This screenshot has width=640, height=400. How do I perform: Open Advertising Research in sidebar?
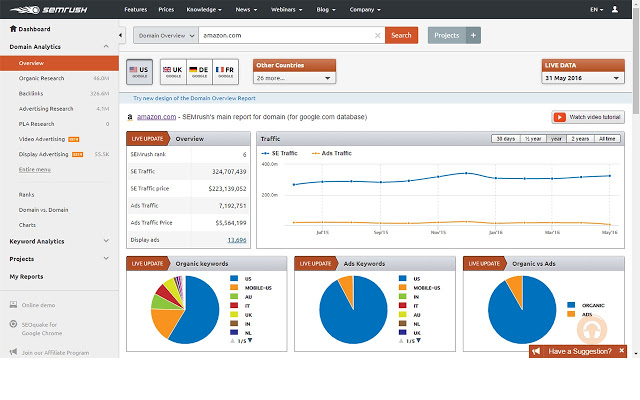46,109
